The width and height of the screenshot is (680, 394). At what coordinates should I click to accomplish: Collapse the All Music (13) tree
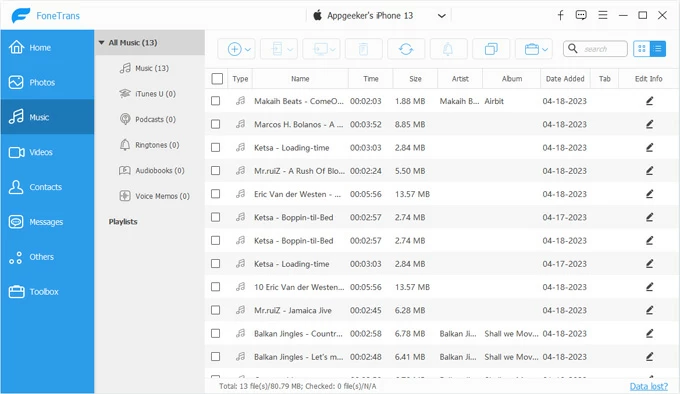point(101,42)
